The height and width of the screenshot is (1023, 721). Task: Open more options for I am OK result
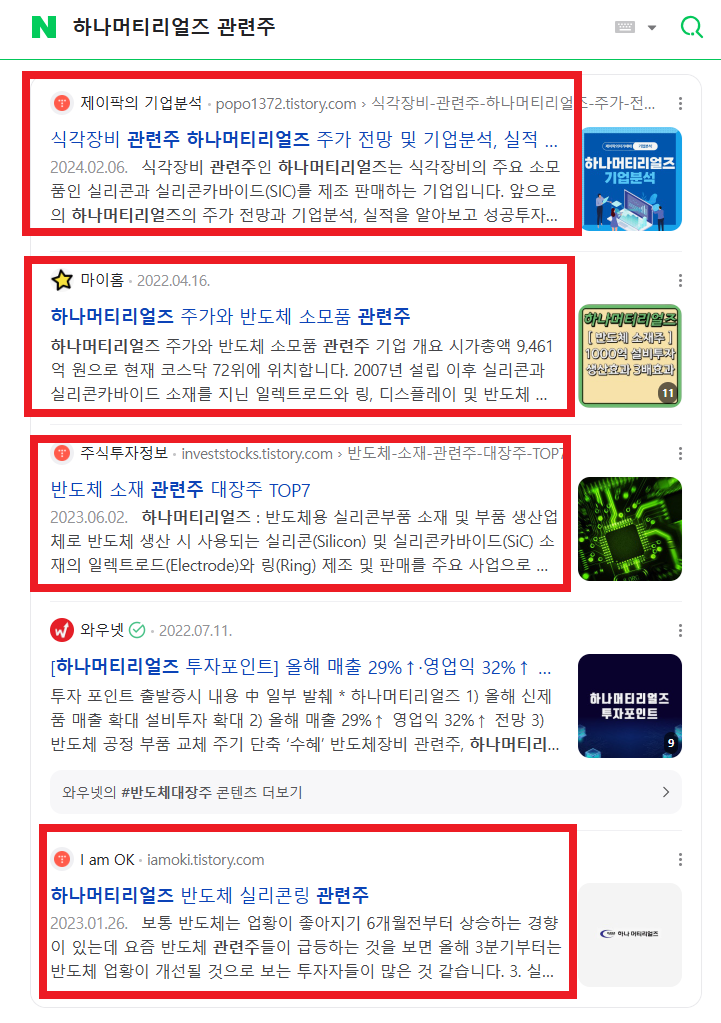tap(680, 860)
